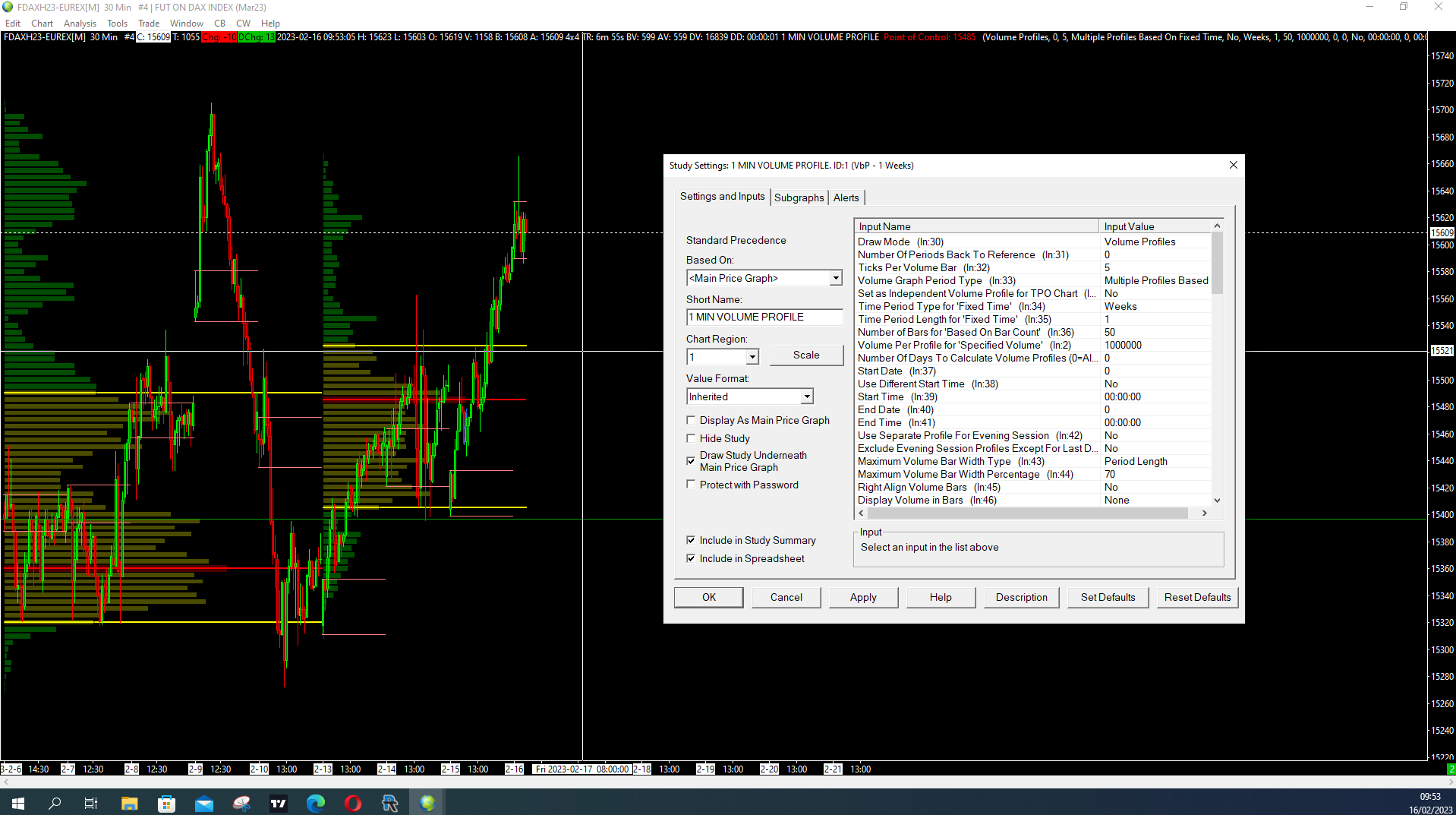Open TradingView from the taskbar
The height and width of the screenshot is (815, 1456).
coord(279,803)
